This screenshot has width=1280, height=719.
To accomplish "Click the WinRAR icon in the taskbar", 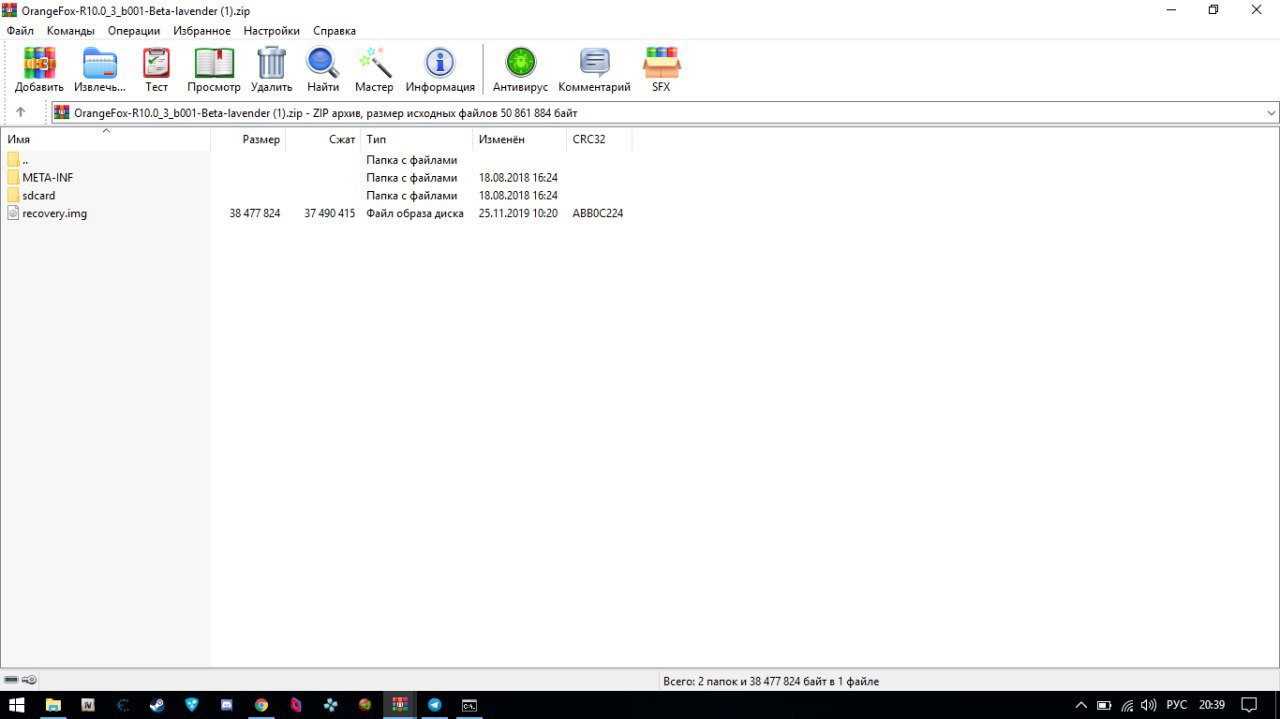I will pyautogui.click(x=400, y=705).
